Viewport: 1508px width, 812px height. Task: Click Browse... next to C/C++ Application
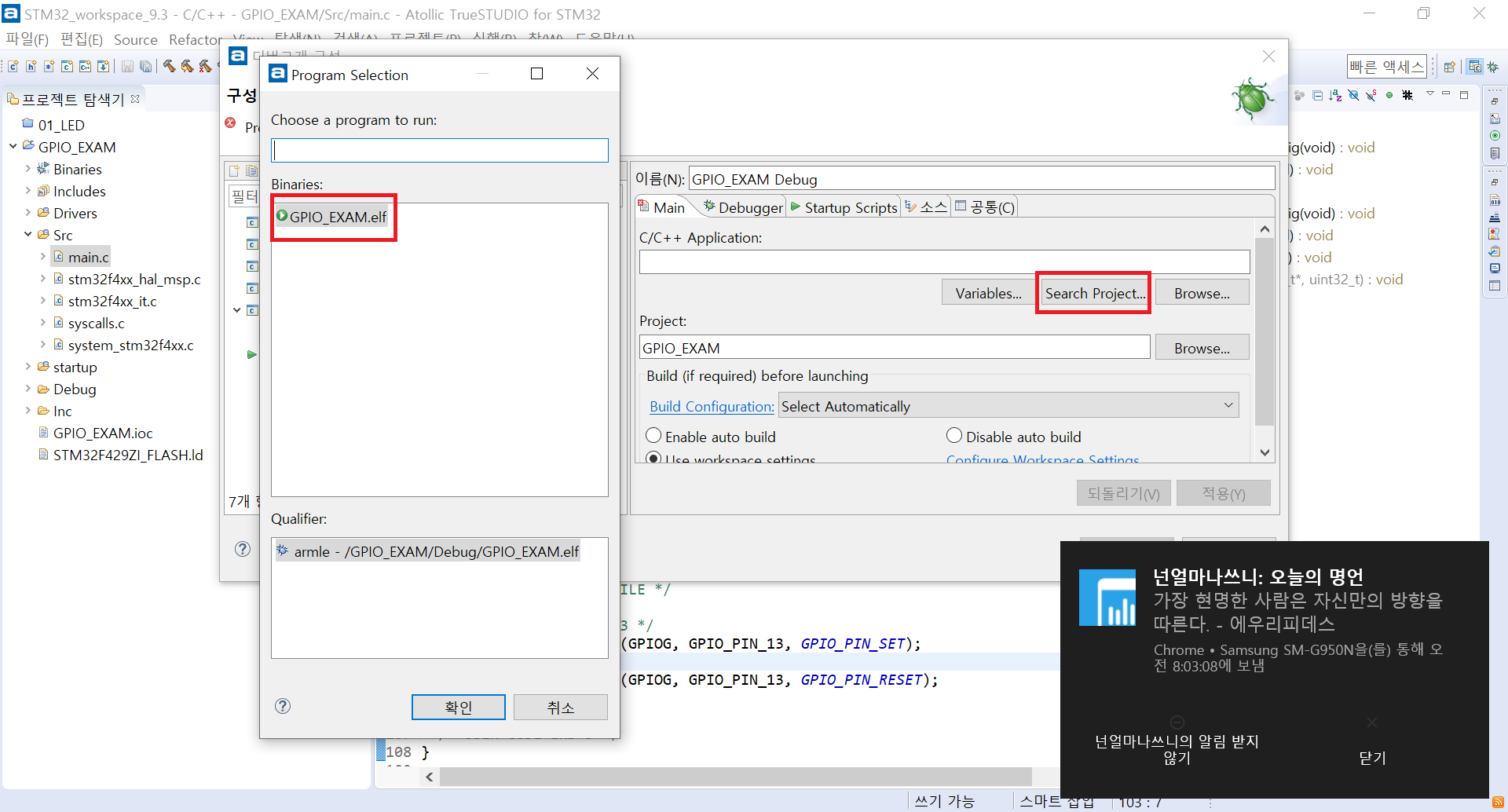[x=1202, y=293]
